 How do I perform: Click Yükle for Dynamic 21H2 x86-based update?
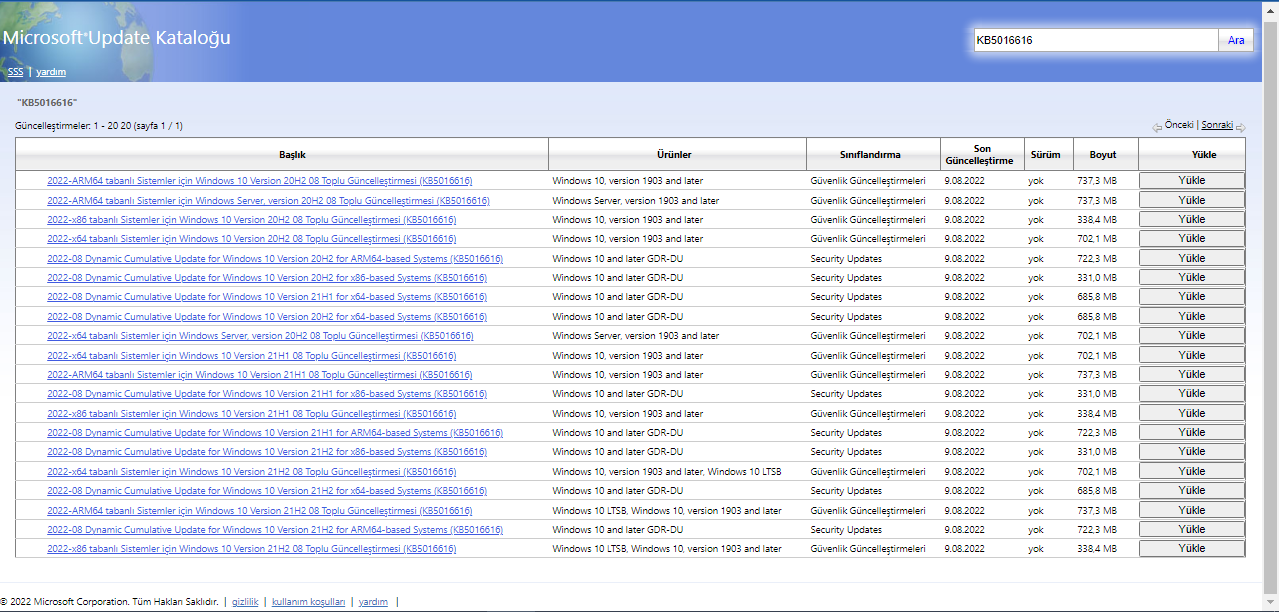(x=1192, y=452)
